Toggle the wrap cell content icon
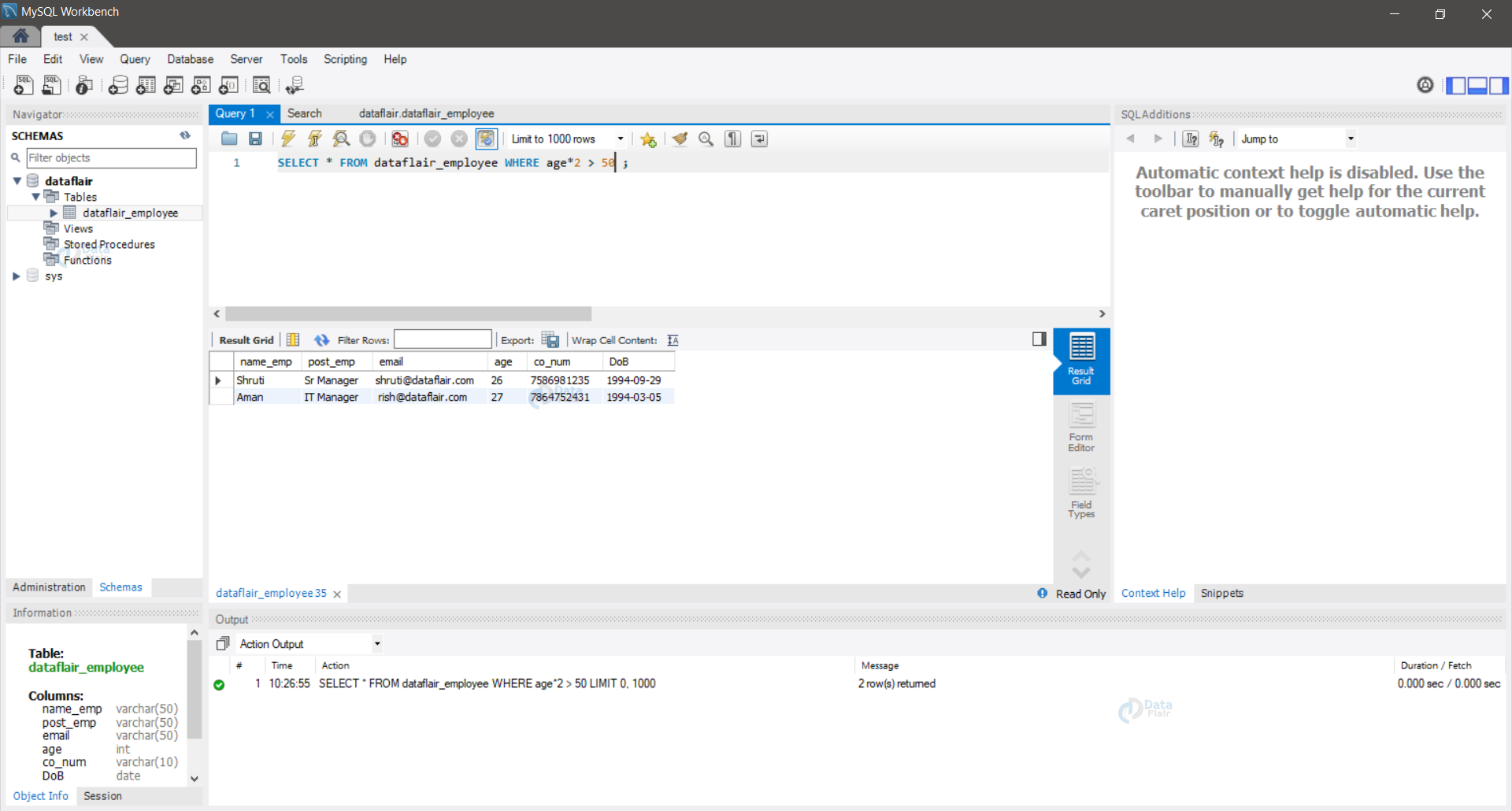 (x=673, y=340)
